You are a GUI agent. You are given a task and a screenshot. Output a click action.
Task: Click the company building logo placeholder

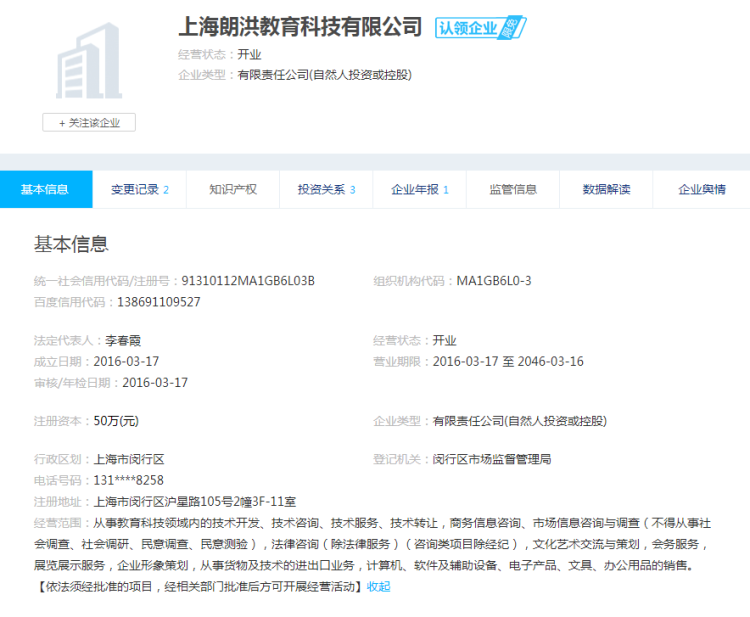(x=89, y=61)
